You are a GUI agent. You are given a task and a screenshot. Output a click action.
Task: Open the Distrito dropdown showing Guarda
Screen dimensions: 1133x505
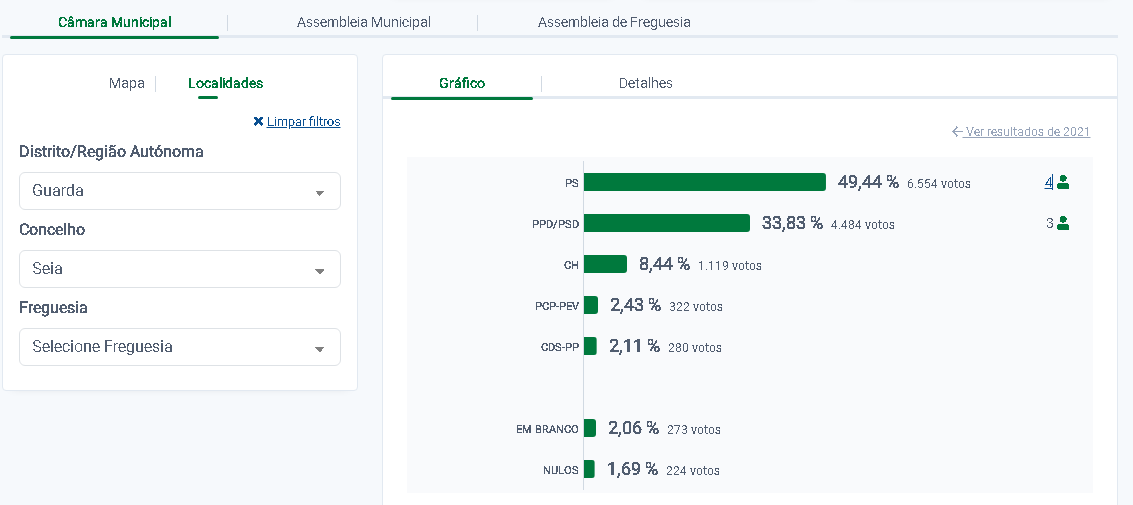(x=180, y=191)
